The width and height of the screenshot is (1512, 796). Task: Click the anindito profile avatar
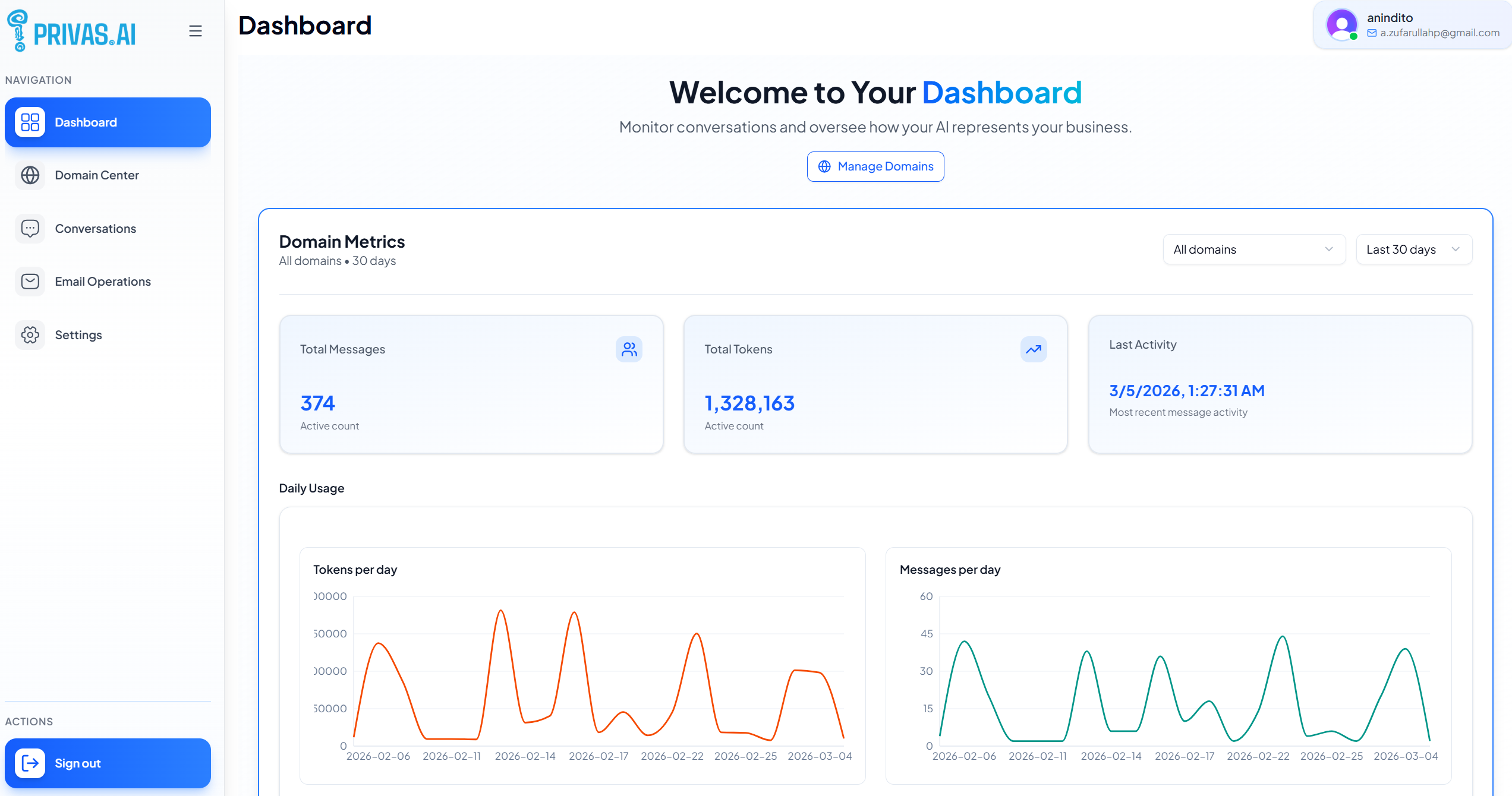[1342, 24]
